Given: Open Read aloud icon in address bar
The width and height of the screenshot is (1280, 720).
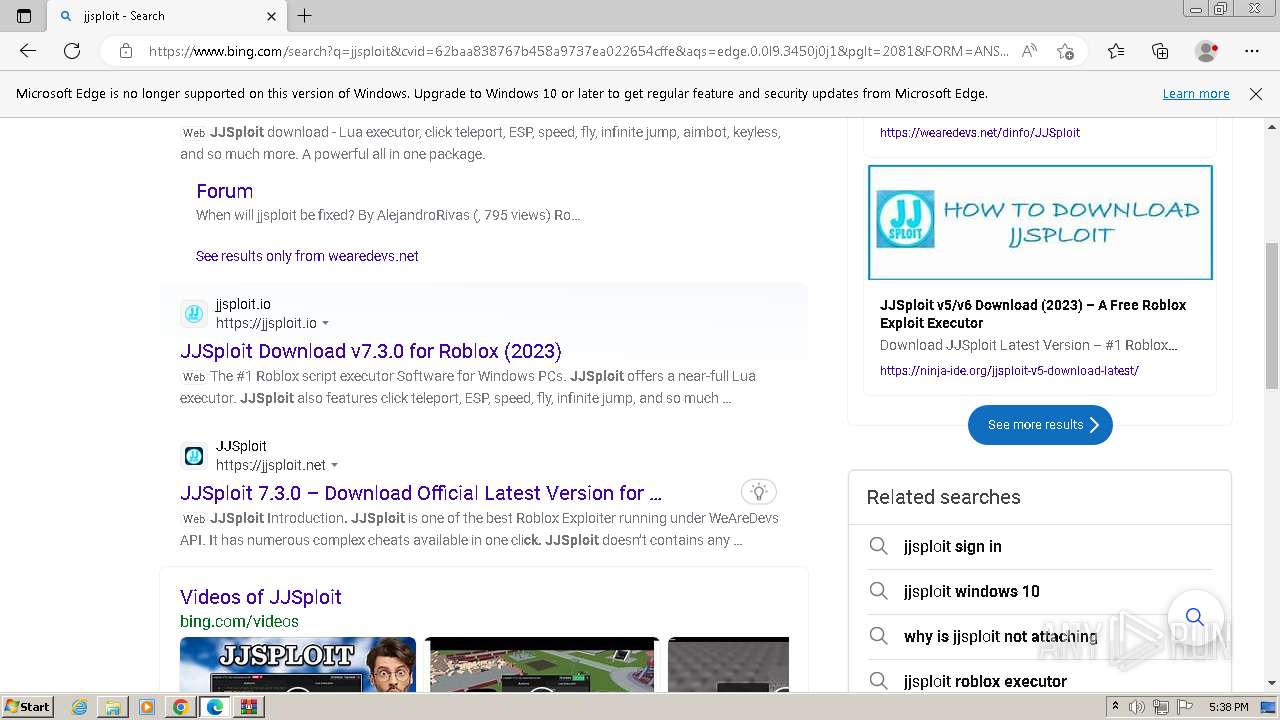Looking at the screenshot, I should [1029, 51].
